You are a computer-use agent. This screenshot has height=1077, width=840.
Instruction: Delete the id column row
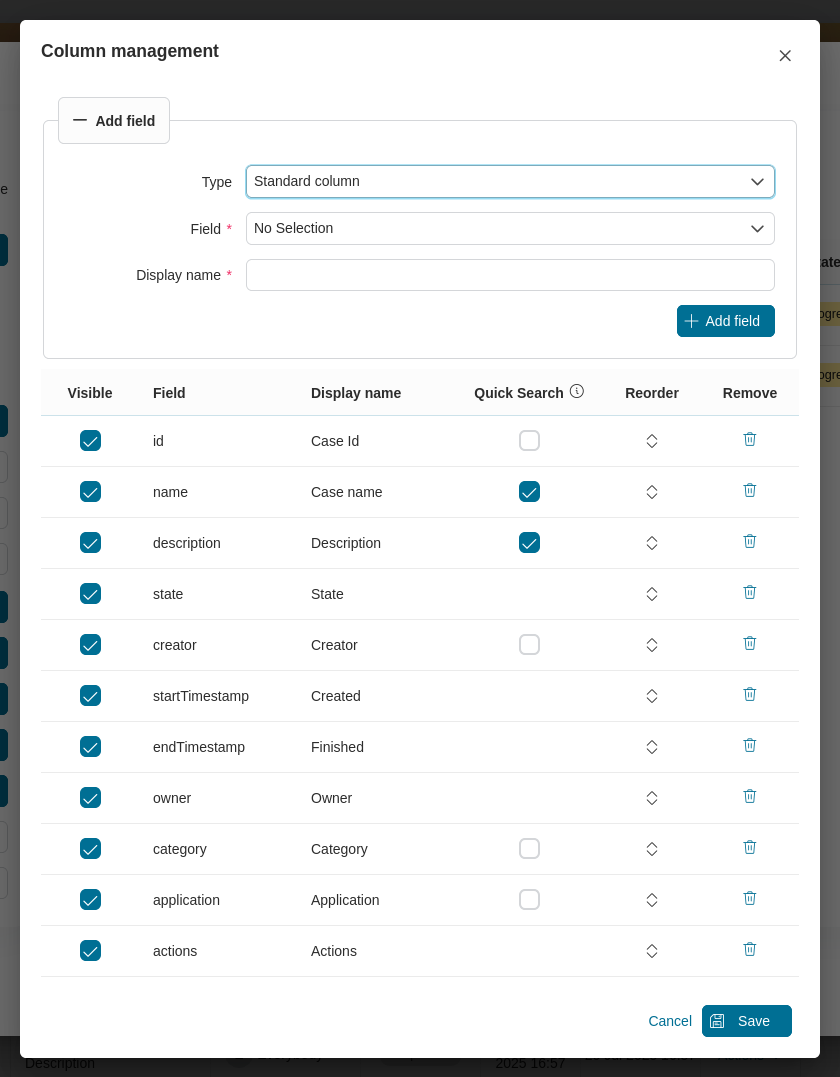click(750, 439)
